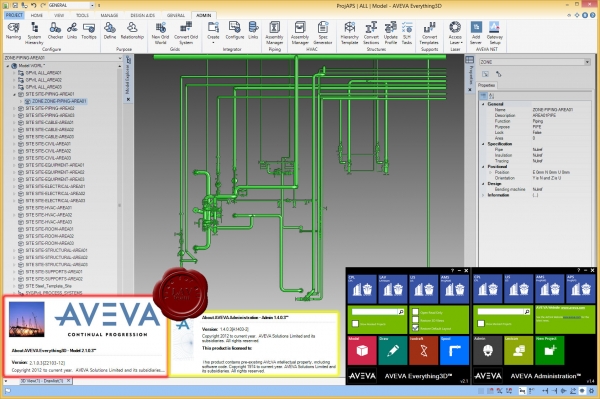Open the DESIGN AIDS ribbon tab
This screenshot has height=399, width=600.
click(x=142, y=15)
